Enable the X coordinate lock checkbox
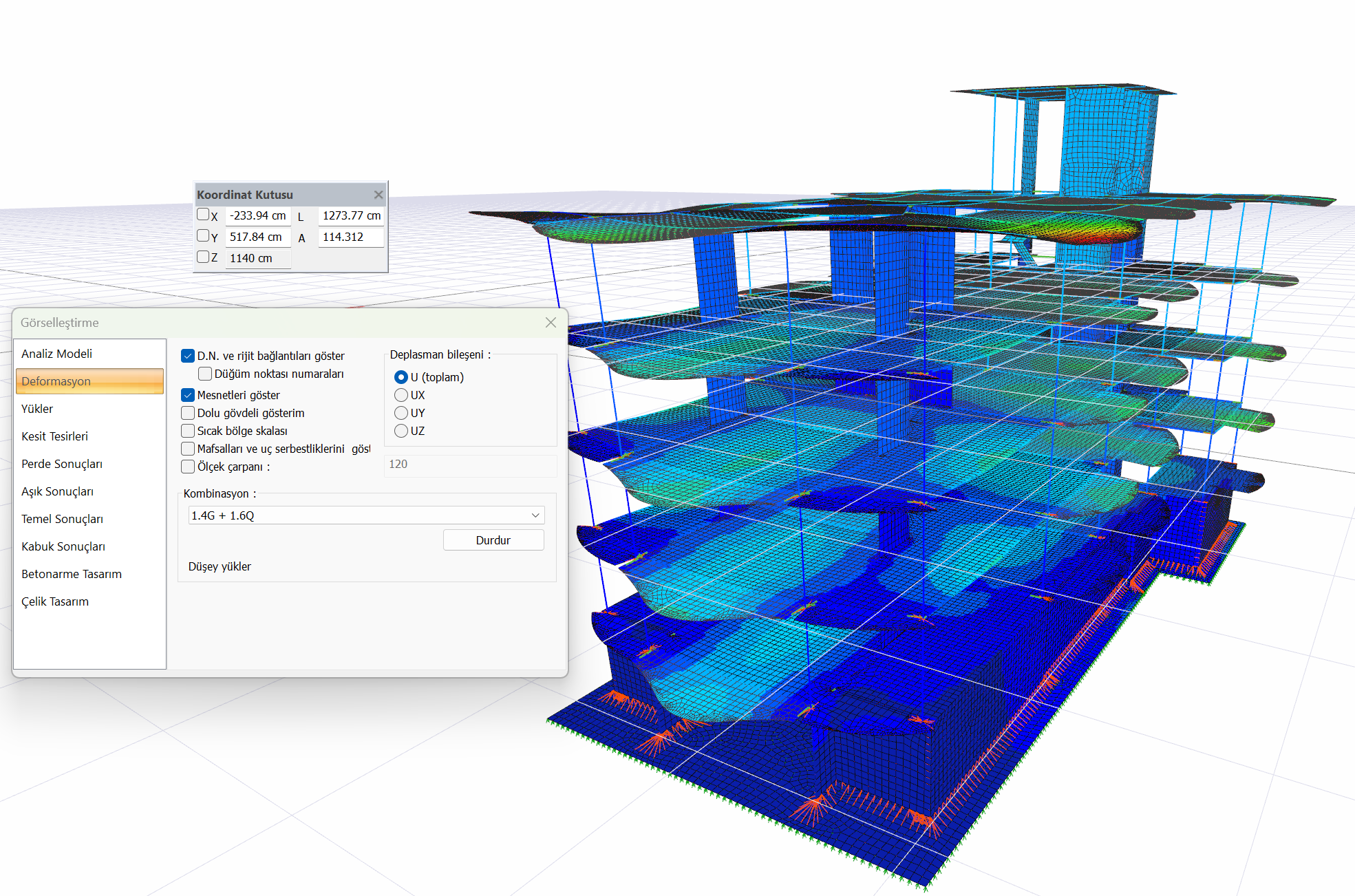This screenshot has height=896, width=1355. (203, 215)
